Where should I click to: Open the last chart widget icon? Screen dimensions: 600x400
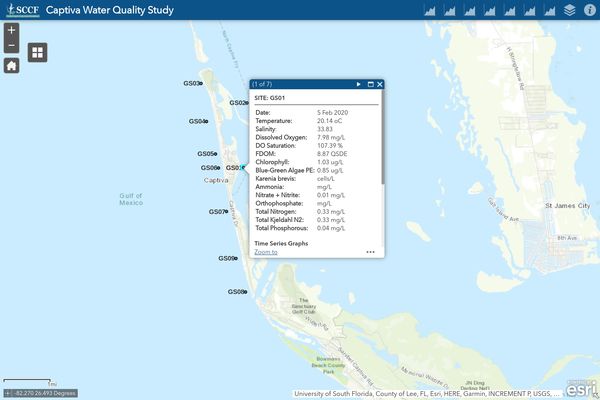click(549, 10)
